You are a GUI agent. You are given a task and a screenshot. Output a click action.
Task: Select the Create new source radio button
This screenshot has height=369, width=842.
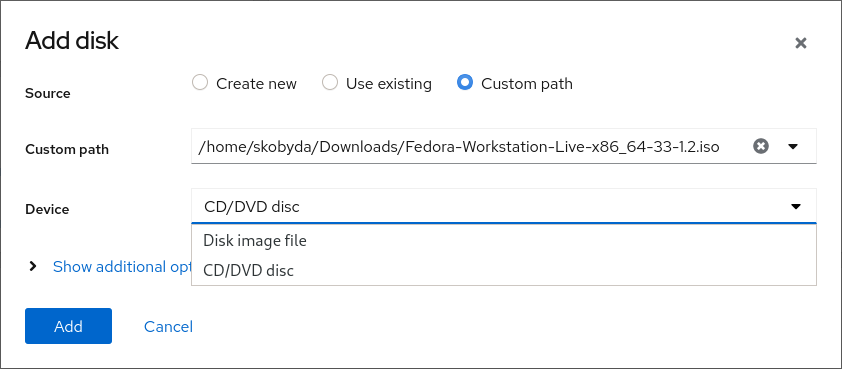(x=200, y=83)
